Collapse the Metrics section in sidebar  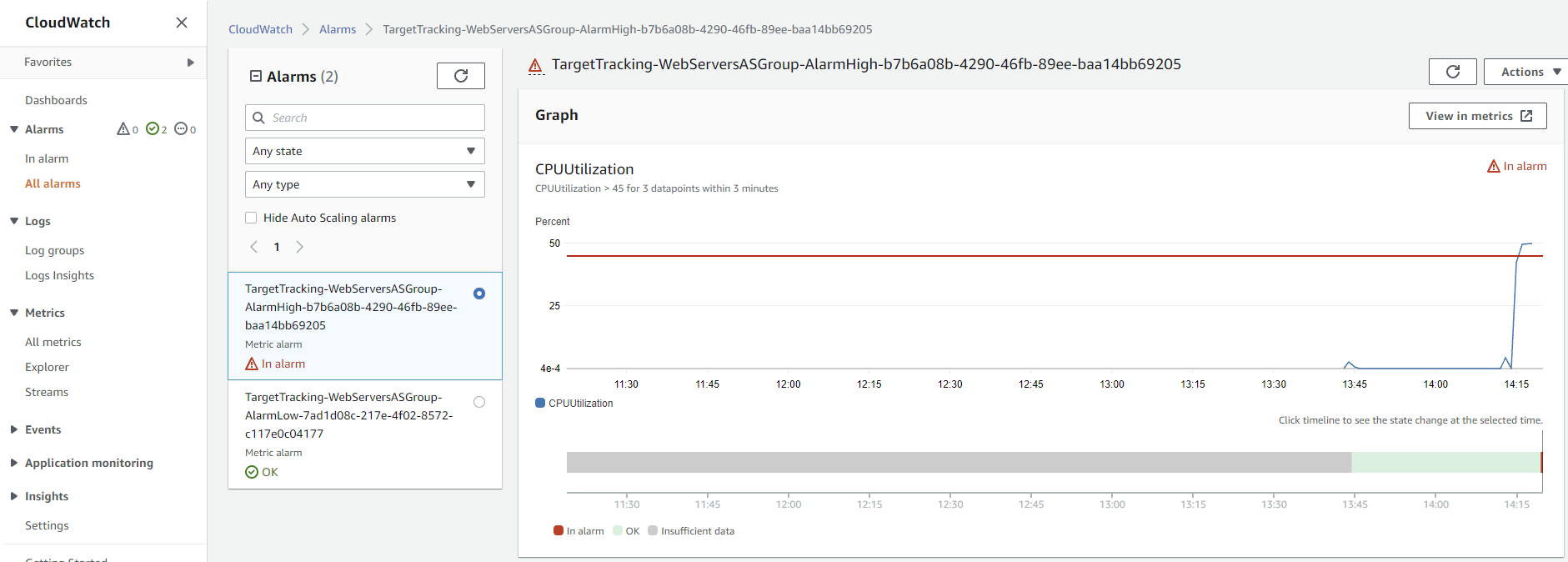tap(14, 313)
